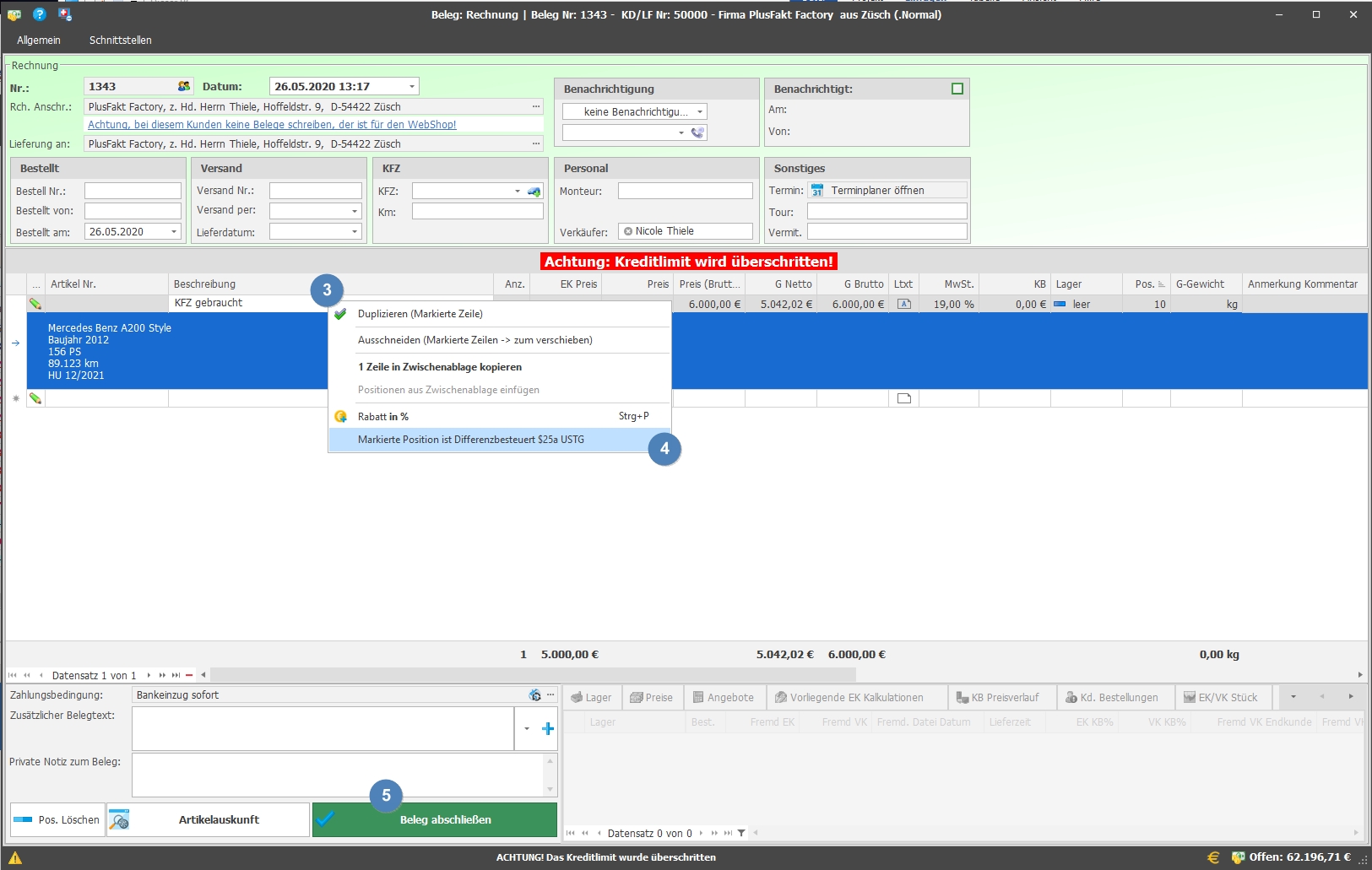Click the Tour input field
1372x870 pixels.
coord(887,211)
